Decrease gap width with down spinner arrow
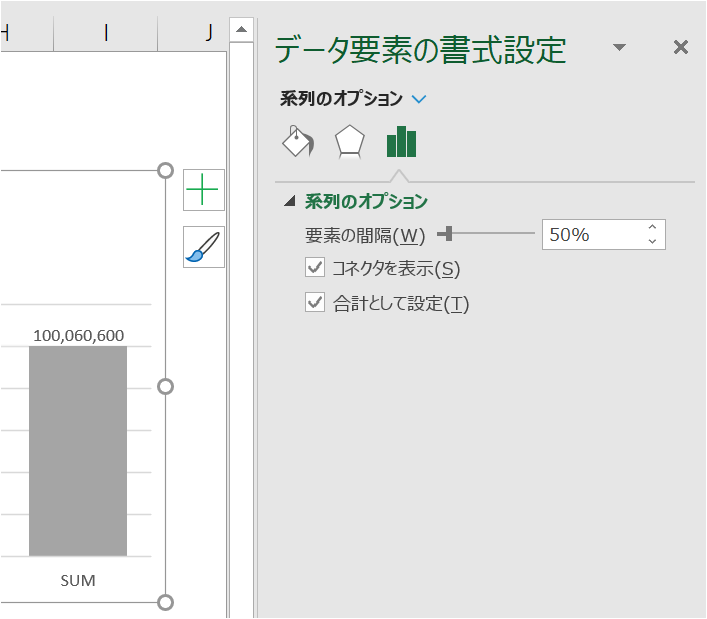The width and height of the screenshot is (707, 619). tap(652, 241)
